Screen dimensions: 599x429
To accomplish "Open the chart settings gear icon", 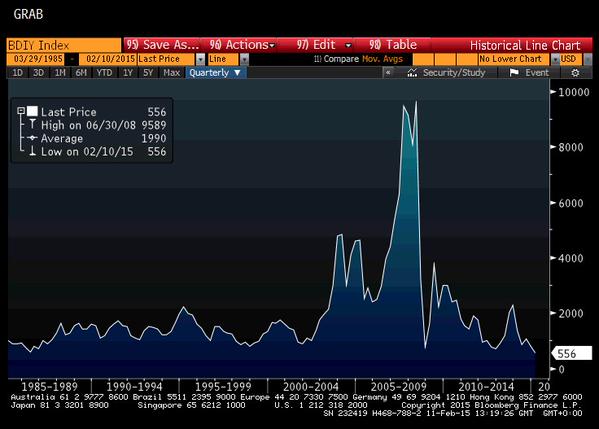I will click(575, 73).
